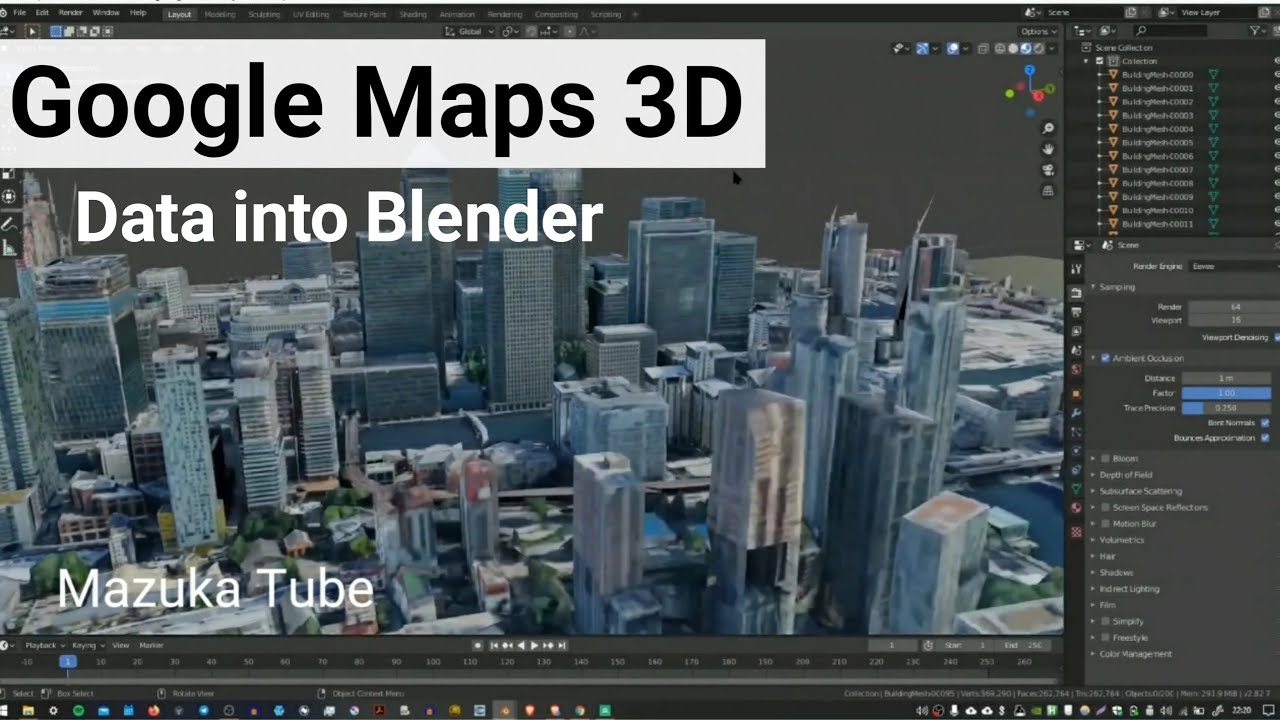Collapse the Sampling panel
1280x720 pixels.
point(1092,287)
